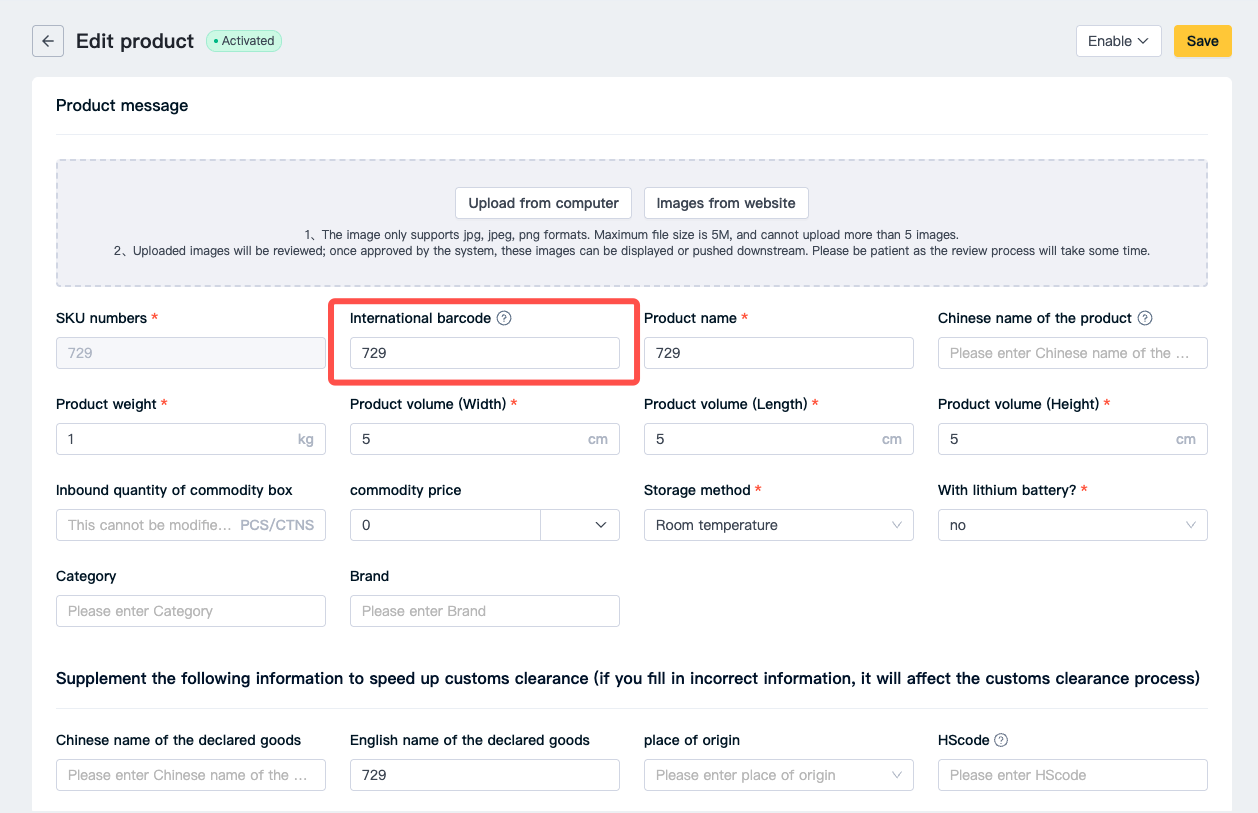Focus the International barcode field
The image size is (1258, 813).
485,353
